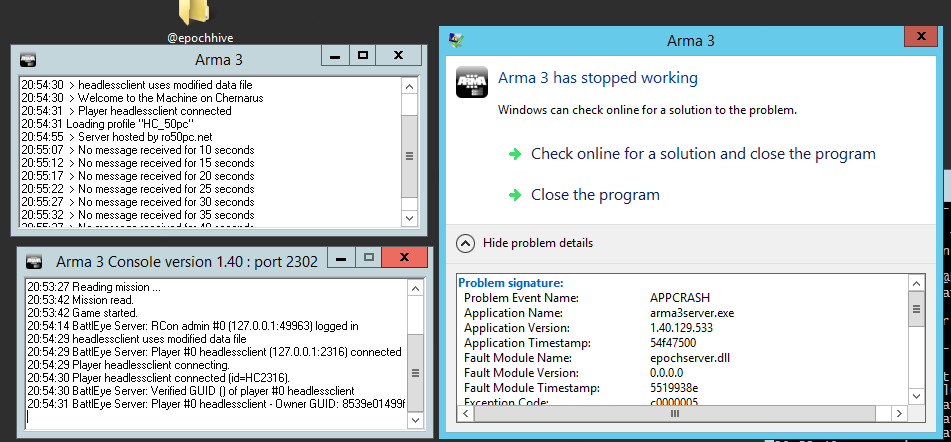The width and height of the screenshot is (951, 442).
Task: Click fault module name epochserver.dll
Action: tap(689, 358)
